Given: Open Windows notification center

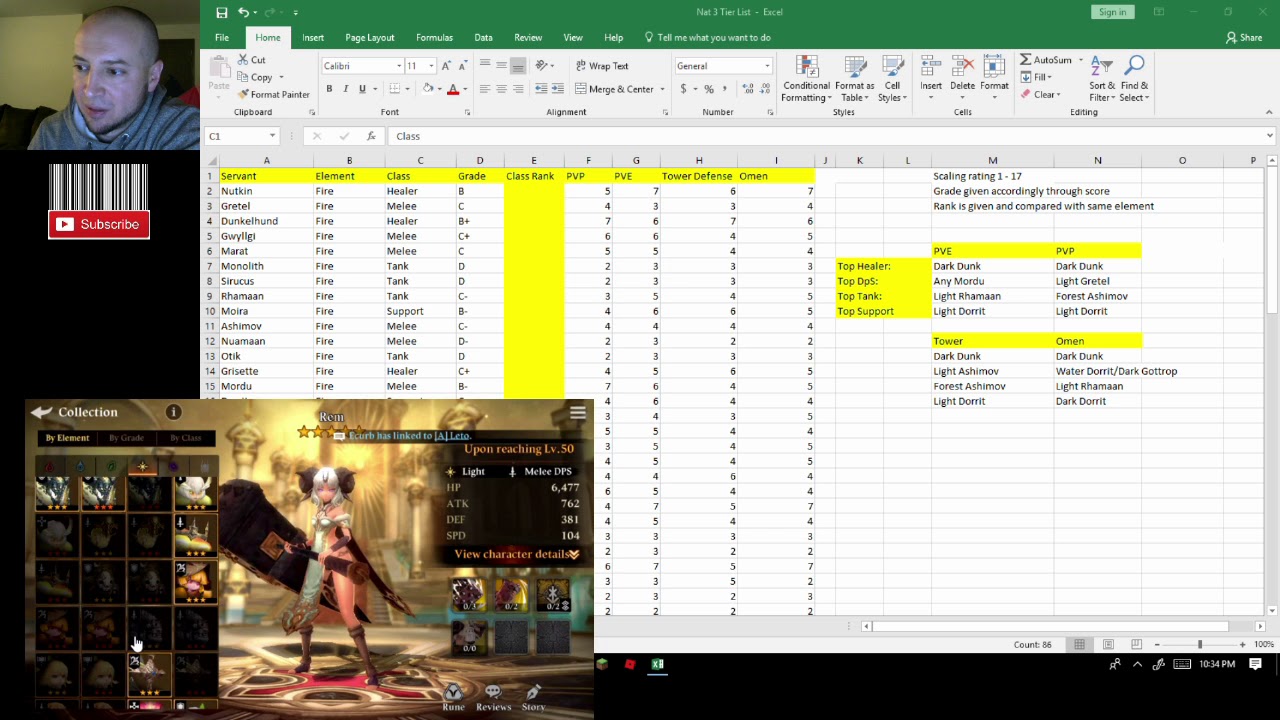Looking at the screenshot, I should pyautogui.click(x=1255, y=664).
